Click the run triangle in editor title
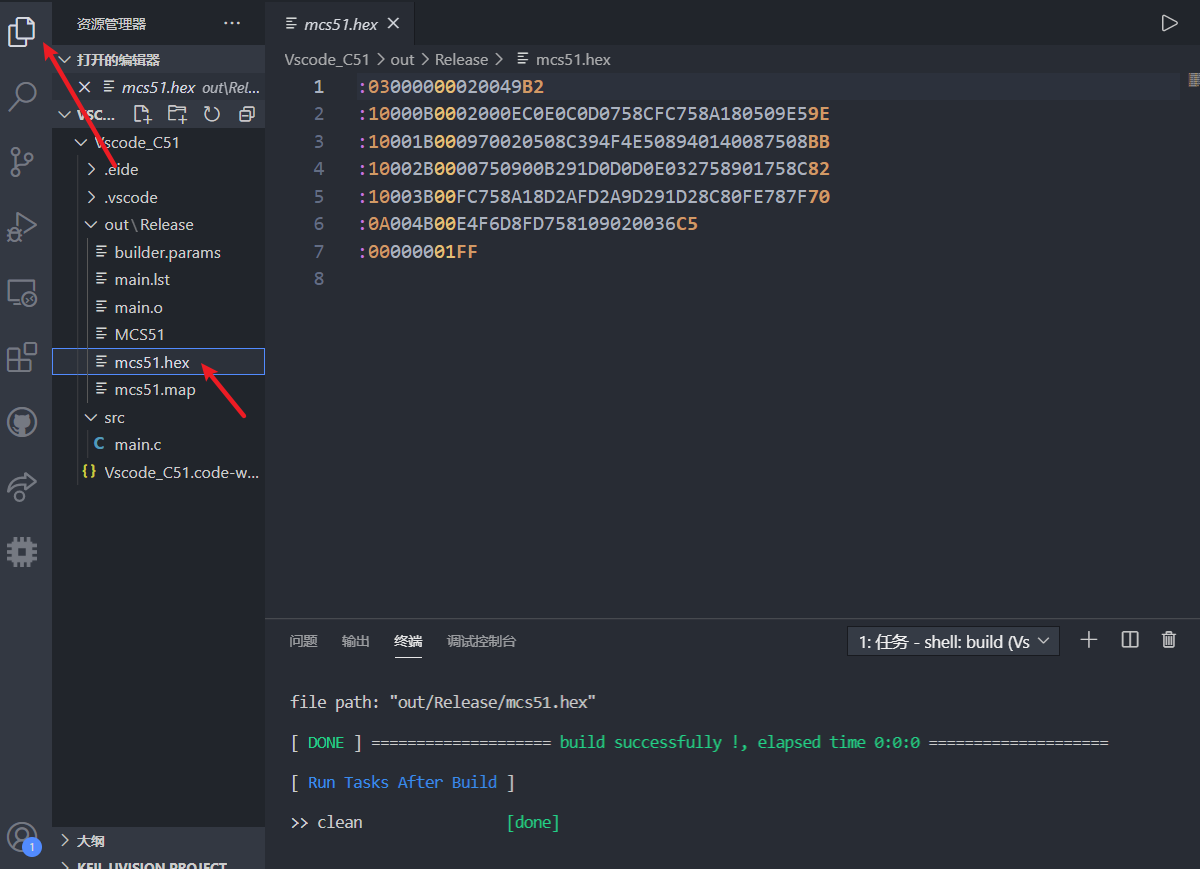 [1169, 23]
